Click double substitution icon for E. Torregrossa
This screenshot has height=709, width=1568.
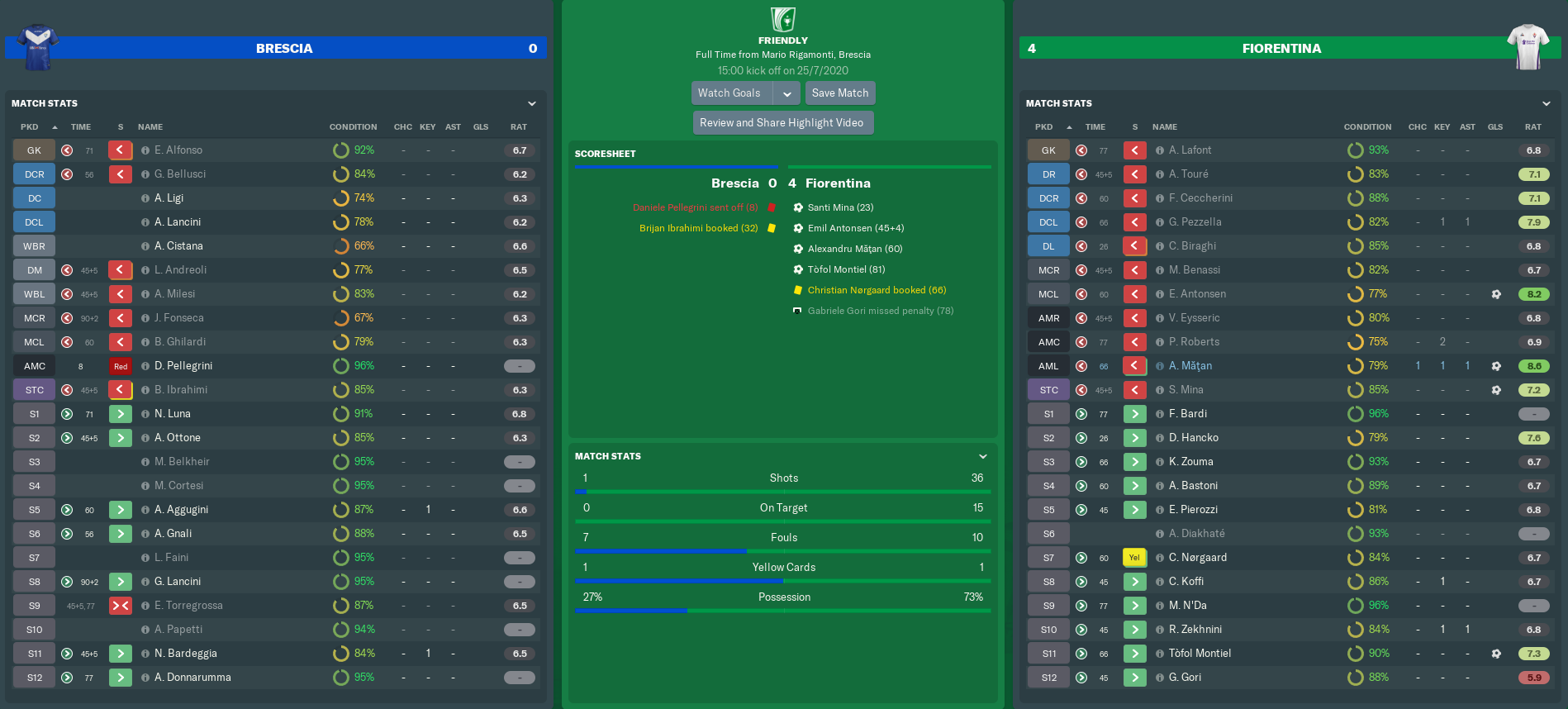(121, 606)
